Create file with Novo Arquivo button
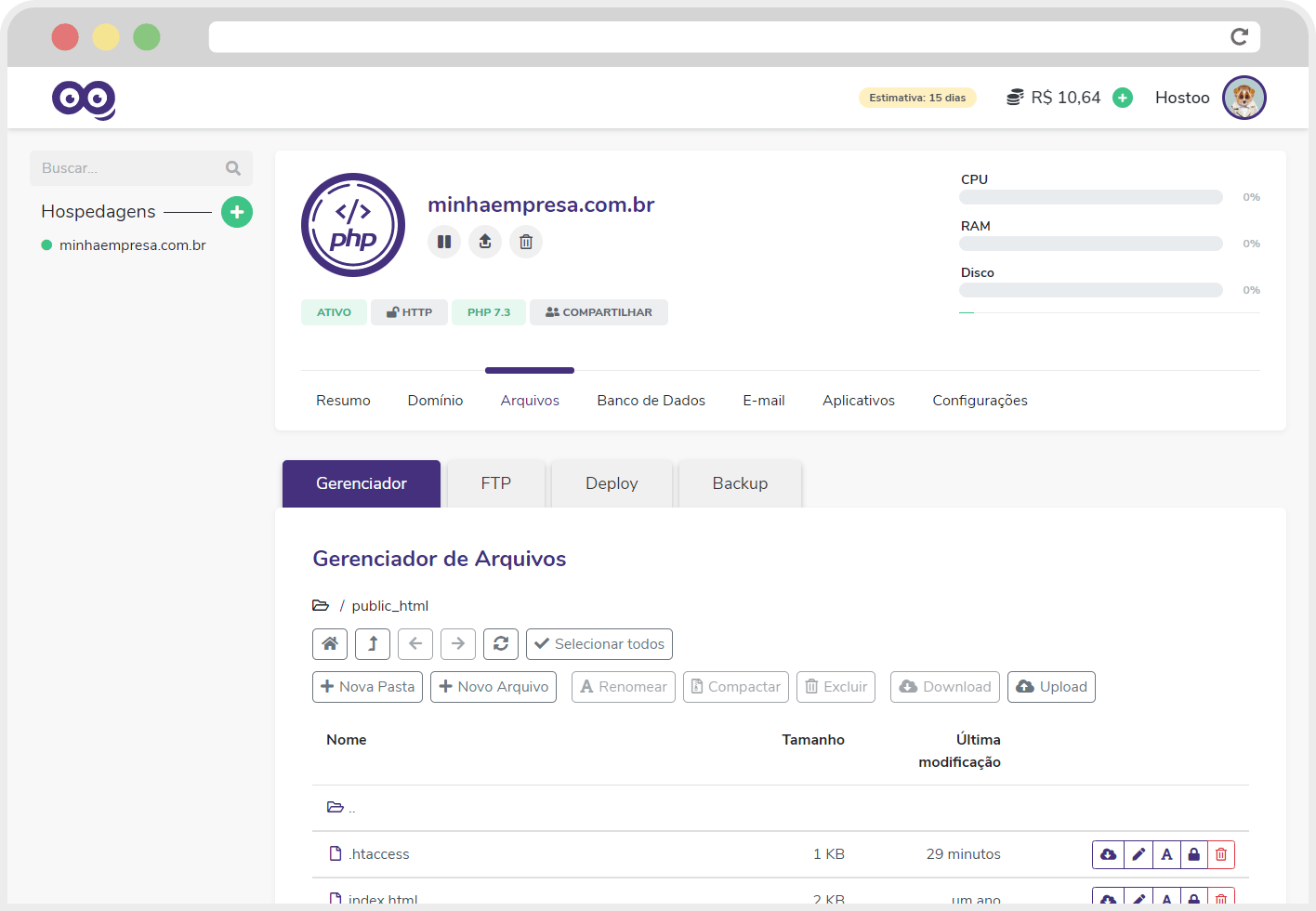This screenshot has height=911, width=1316. (493, 687)
